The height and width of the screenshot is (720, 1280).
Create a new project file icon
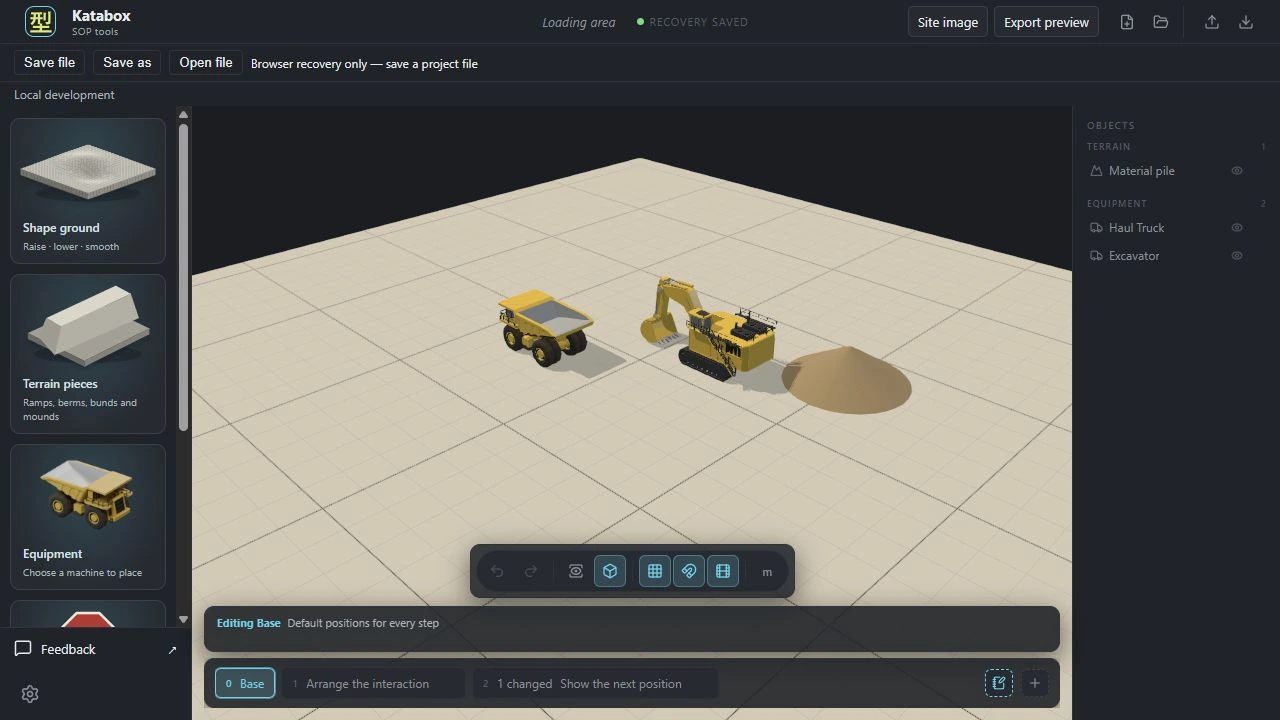1127,22
